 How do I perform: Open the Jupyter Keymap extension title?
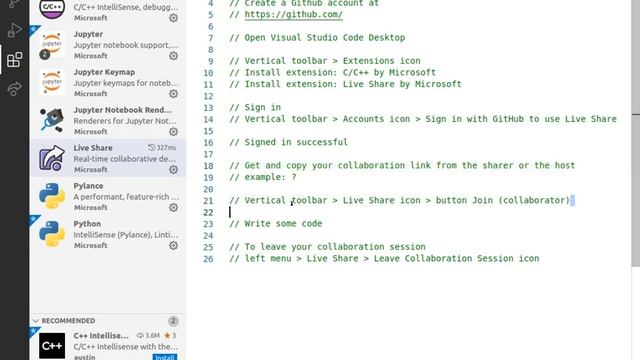(x=104, y=72)
